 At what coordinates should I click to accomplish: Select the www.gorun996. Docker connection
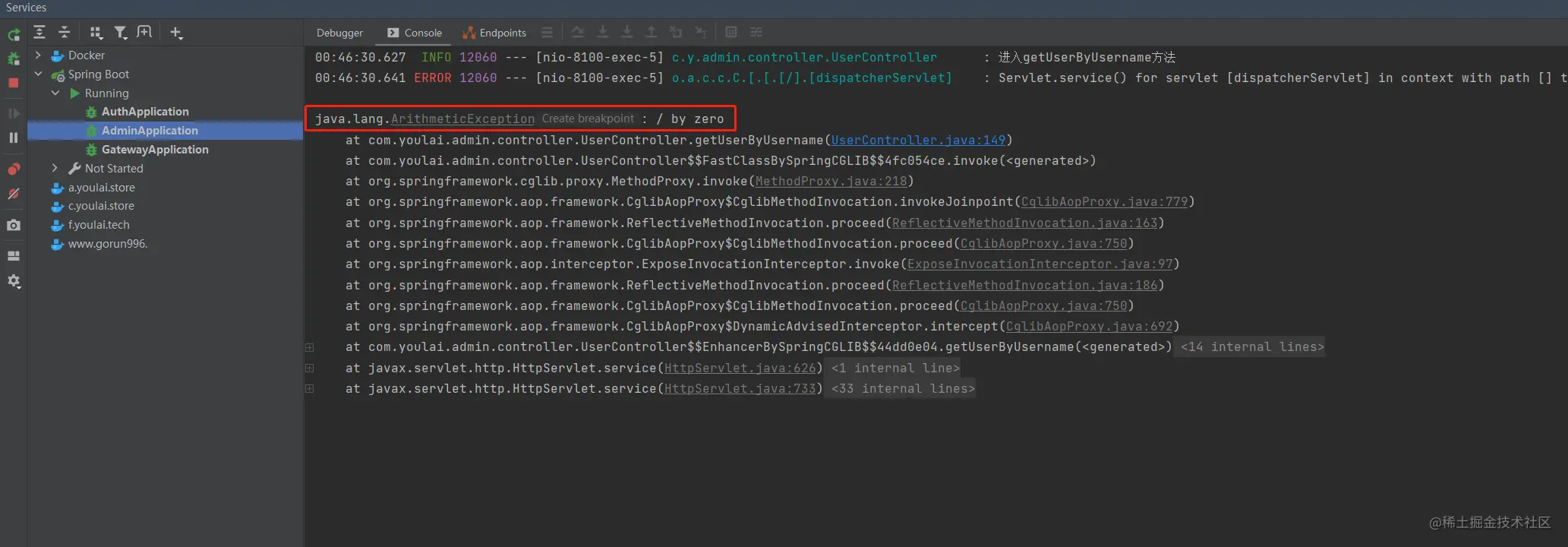[x=107, y=244]
